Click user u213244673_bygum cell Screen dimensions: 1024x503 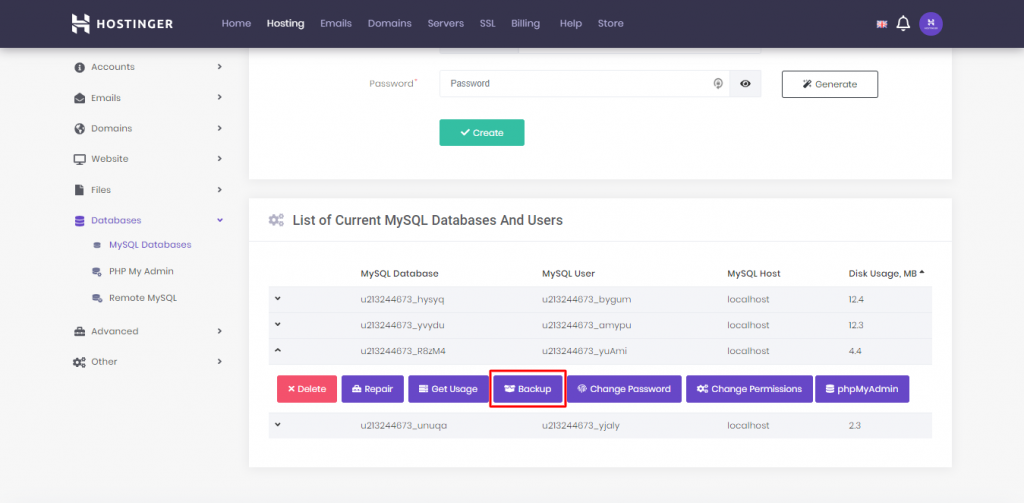(586, 299)
